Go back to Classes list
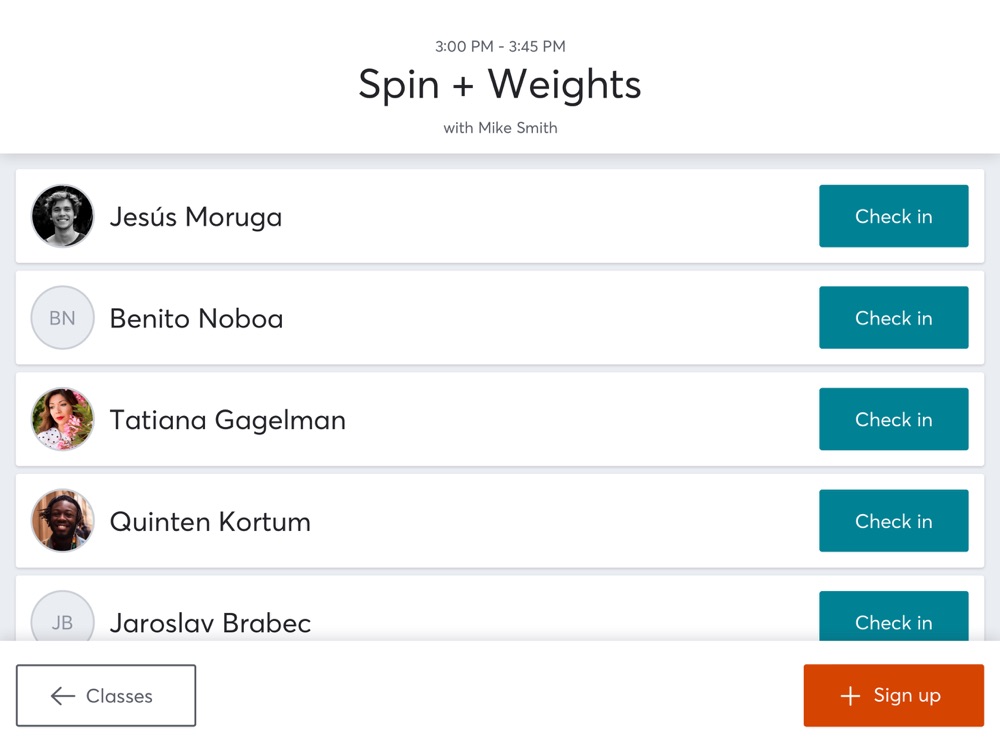The width and height of the screenshot is (1000, 750). click(106, 695)
